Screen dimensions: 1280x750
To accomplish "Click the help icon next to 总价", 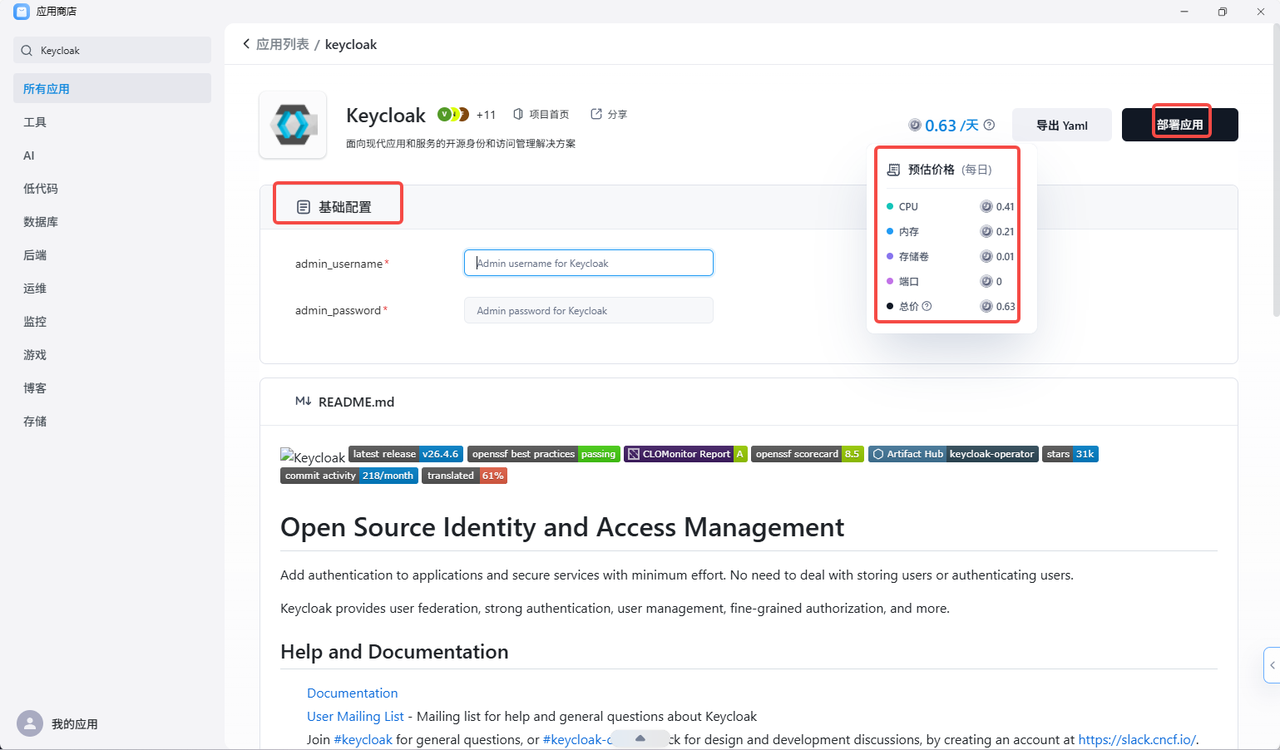I will point(927,307).
